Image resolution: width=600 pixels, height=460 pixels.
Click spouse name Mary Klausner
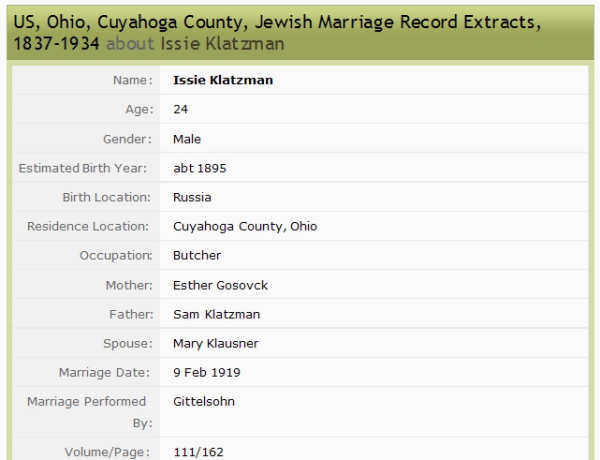(216, 343)
